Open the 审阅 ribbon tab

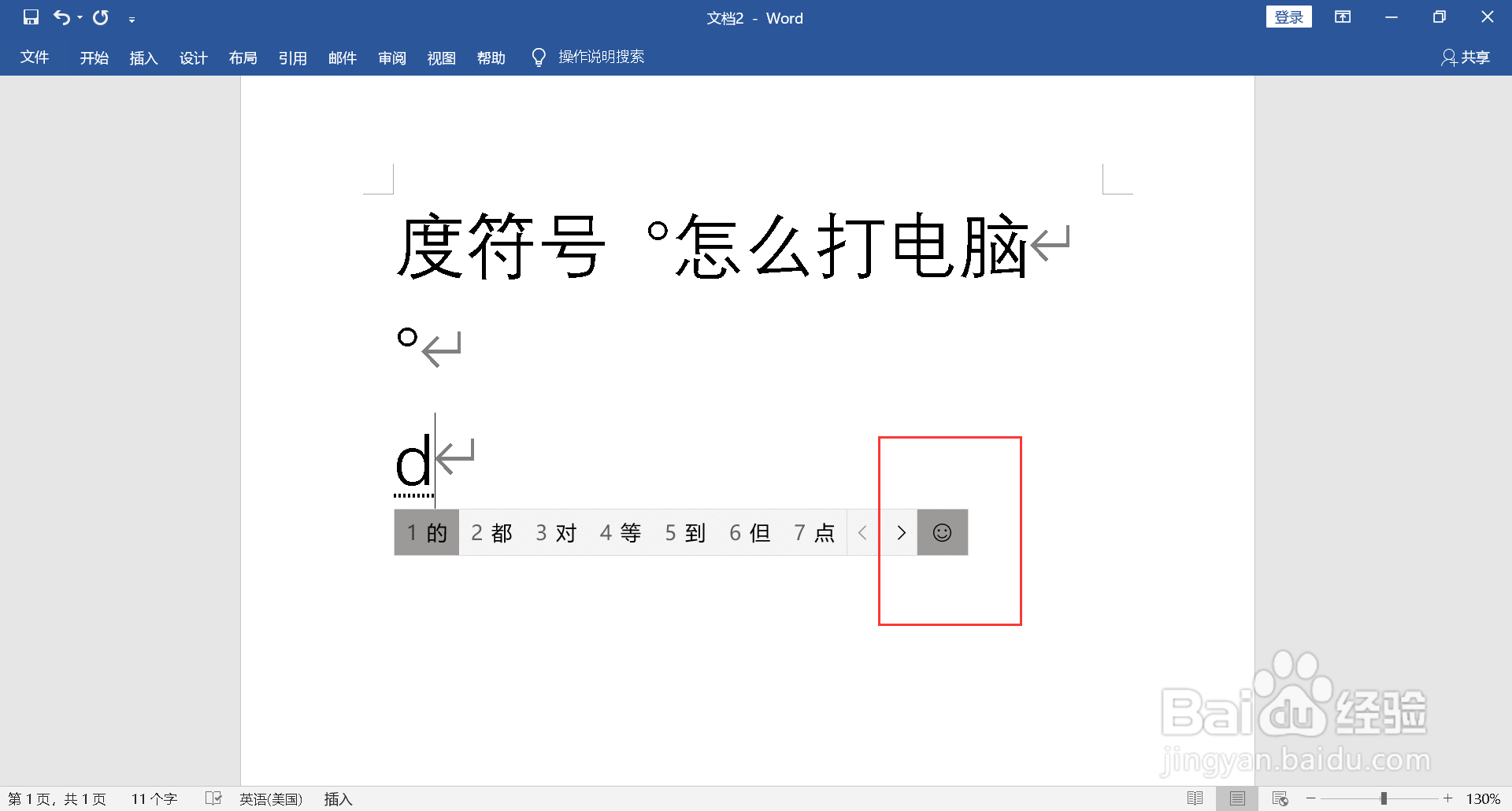[x=391, y=57]
